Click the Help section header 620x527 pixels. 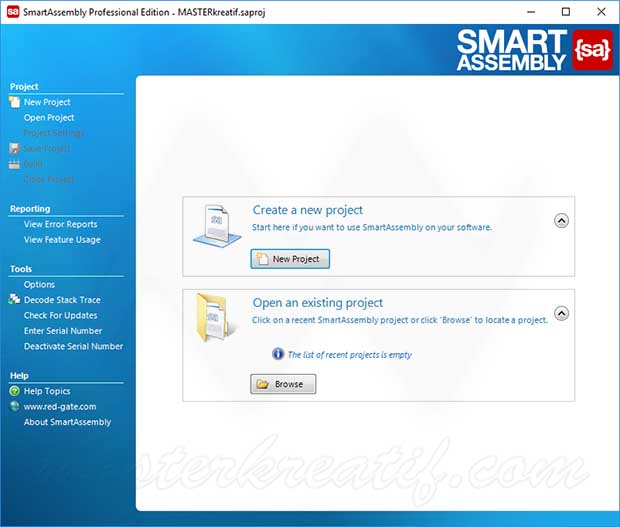pos(19,376)
